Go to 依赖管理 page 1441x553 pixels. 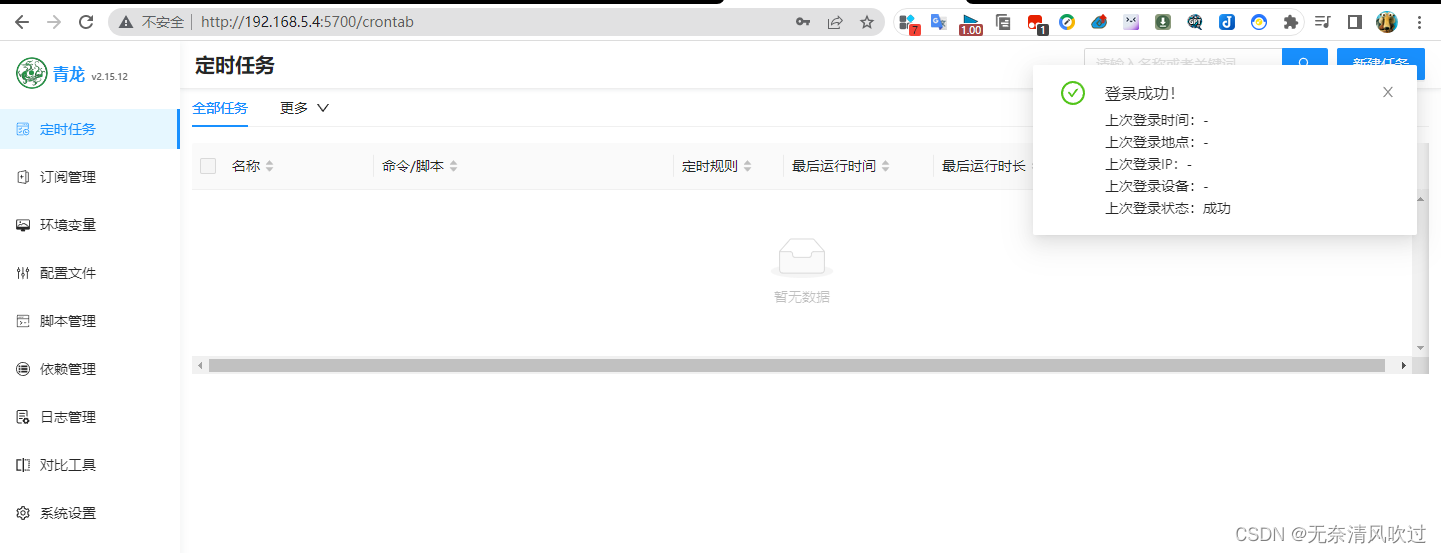point(89,369)
